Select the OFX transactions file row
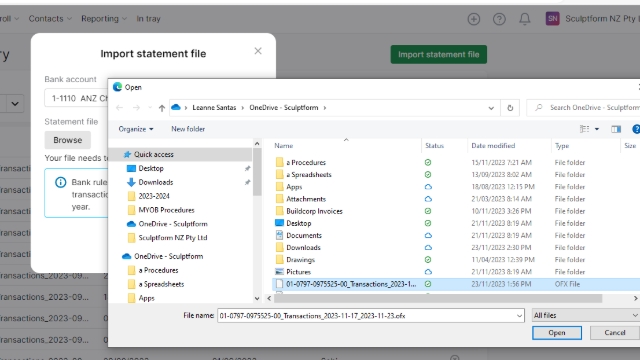The image size is (640, 360). [456, 284]
